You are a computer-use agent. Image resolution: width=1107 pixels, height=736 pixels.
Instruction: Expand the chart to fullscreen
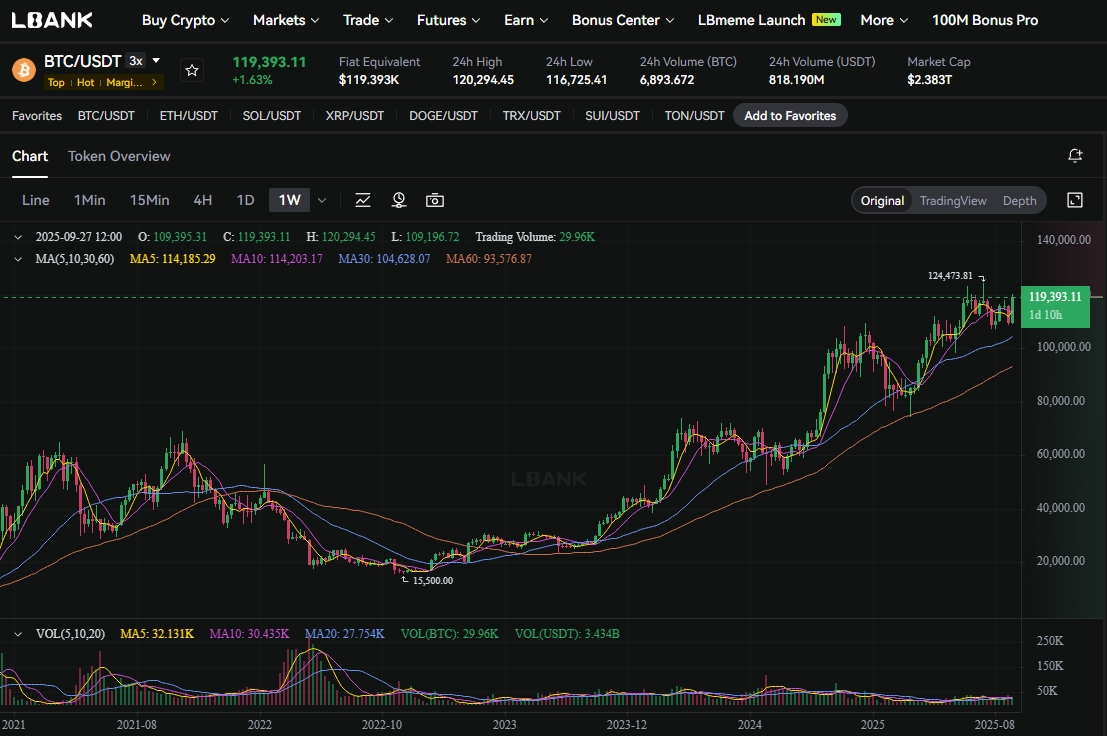coord(1075,200)
